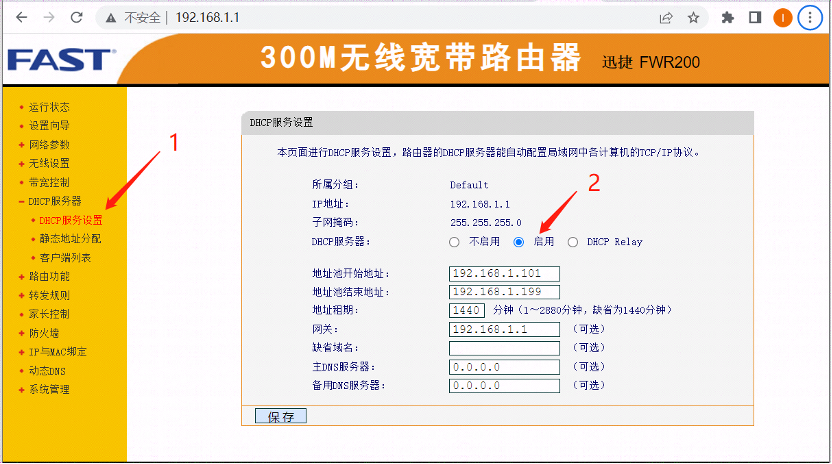This screenshot has width=832, height=464.
Task: Bookmark this page with the star icon
Action: [x=694, y=18]
